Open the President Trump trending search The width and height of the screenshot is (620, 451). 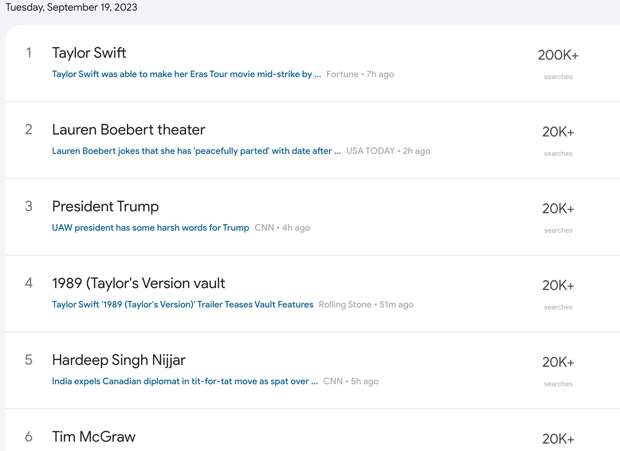105,206
